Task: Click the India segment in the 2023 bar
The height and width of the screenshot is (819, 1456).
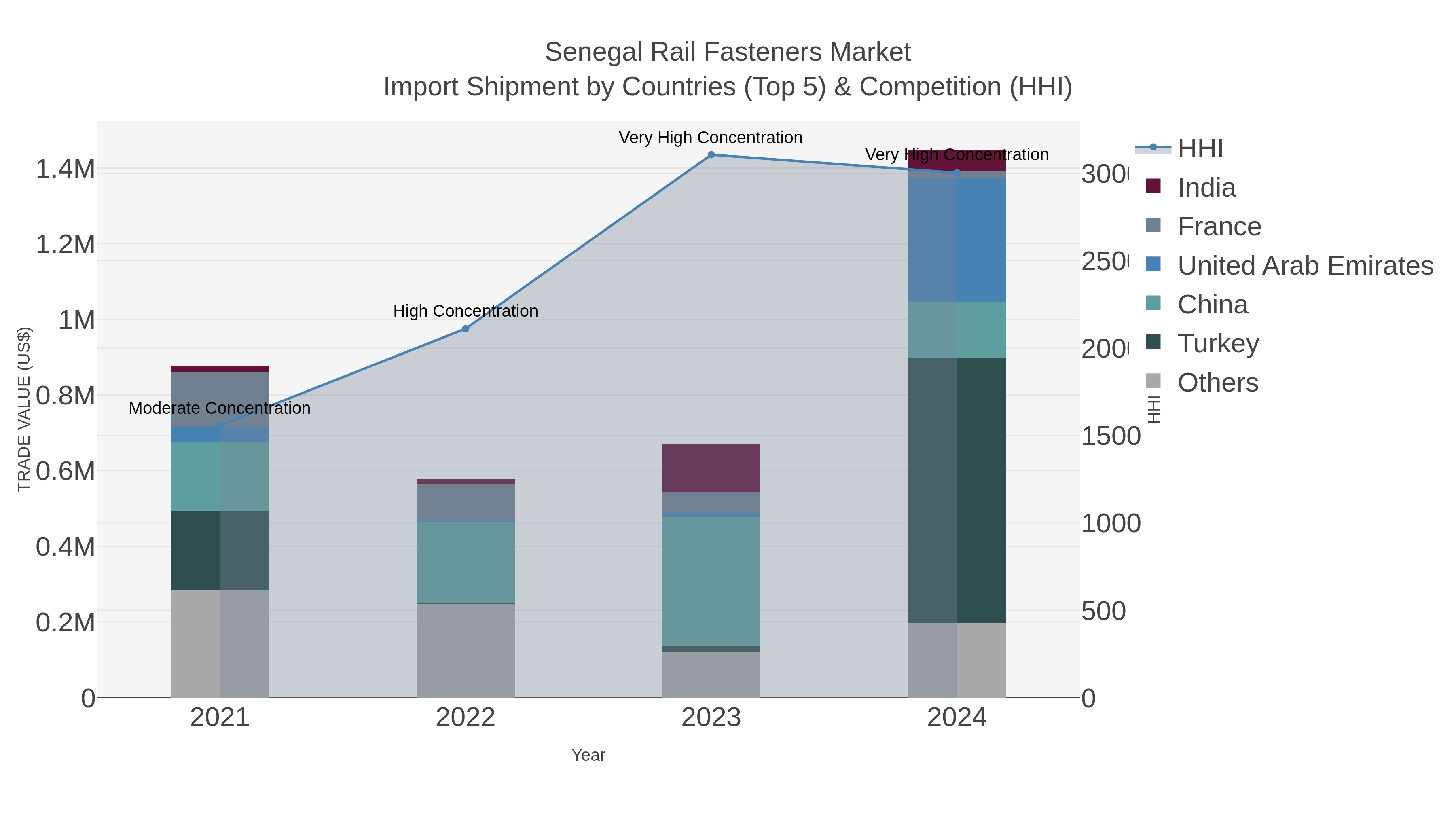Action: (x=711, y=468)
